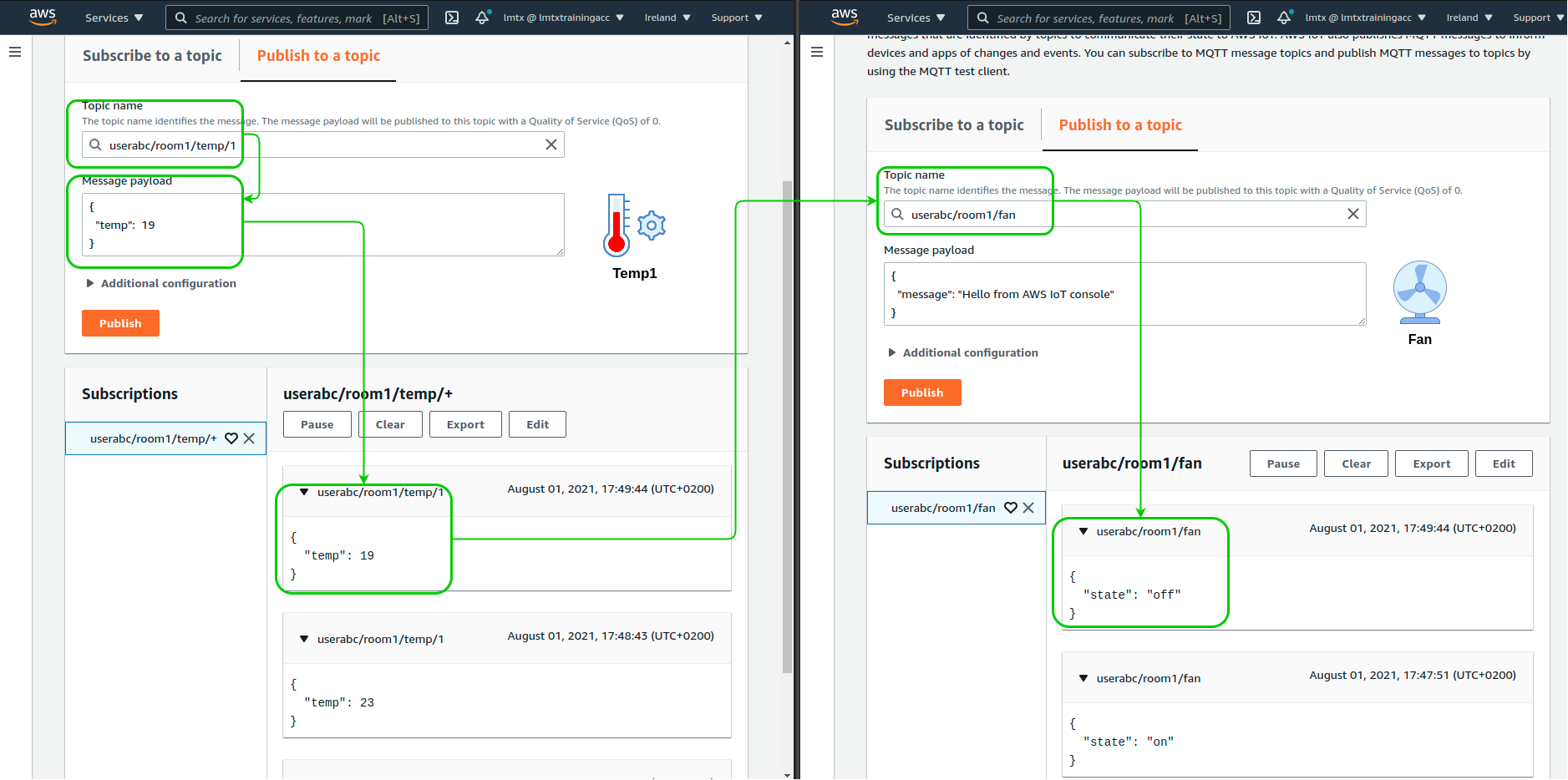1568x780 pixels.
Task: Collapse 17:47:51 fan message with state on
Action: [1083, 678]
